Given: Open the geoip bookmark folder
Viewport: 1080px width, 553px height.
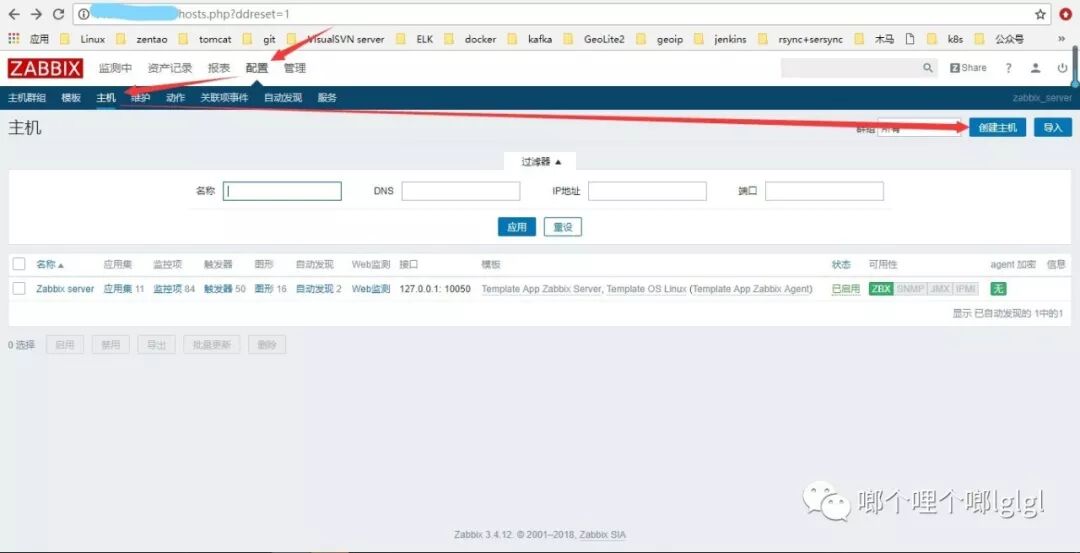Looking at the screenshot, I should [x=660, y=39].
